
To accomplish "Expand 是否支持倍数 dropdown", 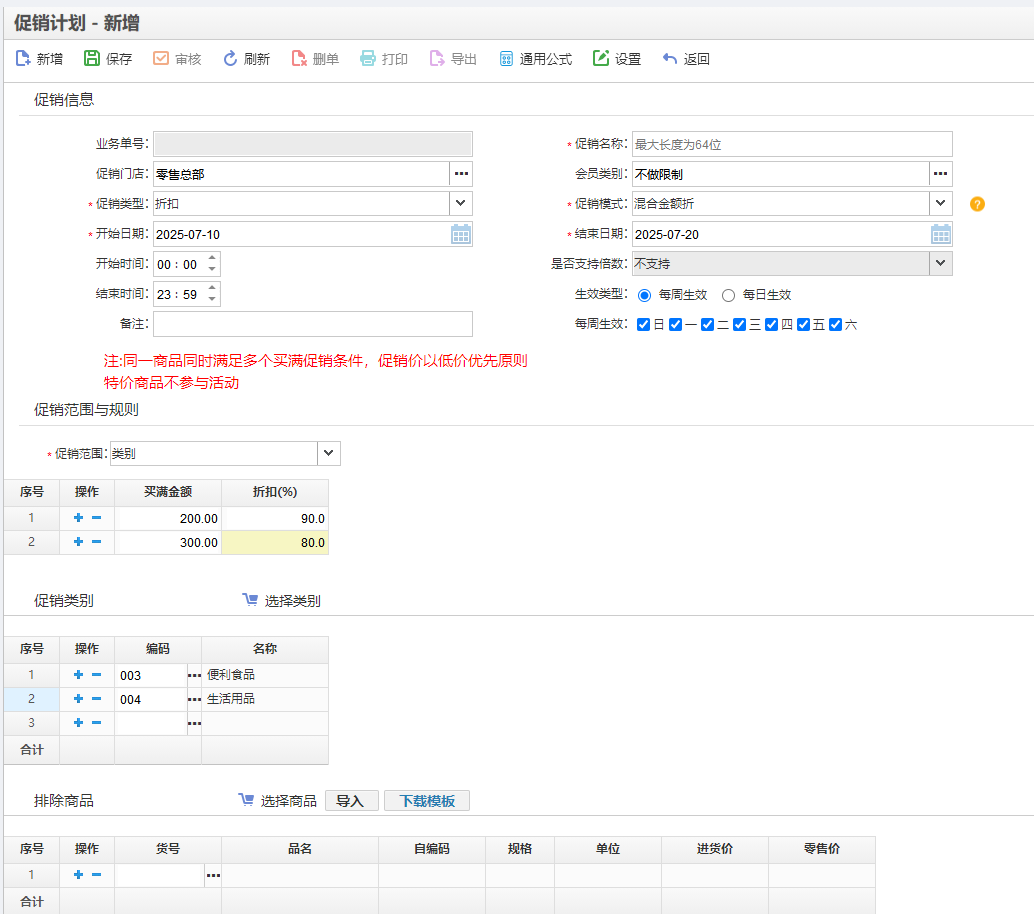I will [x=940, y=264].
